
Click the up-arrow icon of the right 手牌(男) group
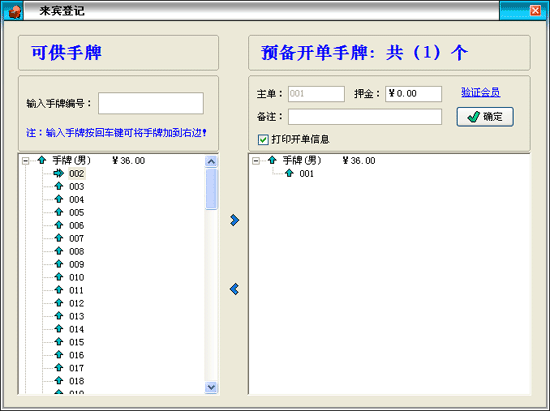click(x=272, y=160)
